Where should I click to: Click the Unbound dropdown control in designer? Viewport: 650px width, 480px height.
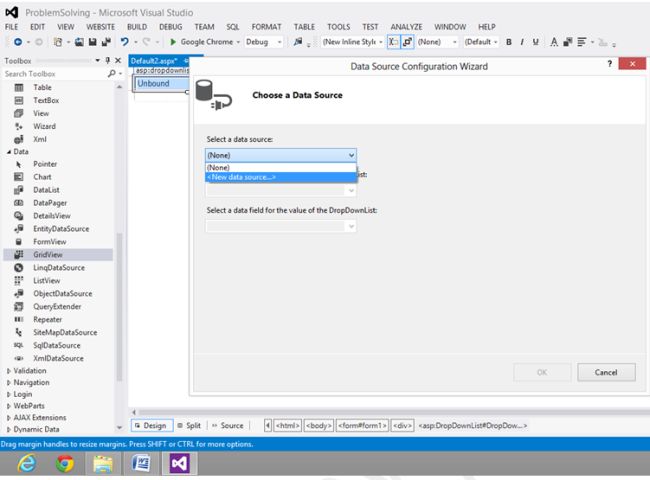(x=161, y=84)
